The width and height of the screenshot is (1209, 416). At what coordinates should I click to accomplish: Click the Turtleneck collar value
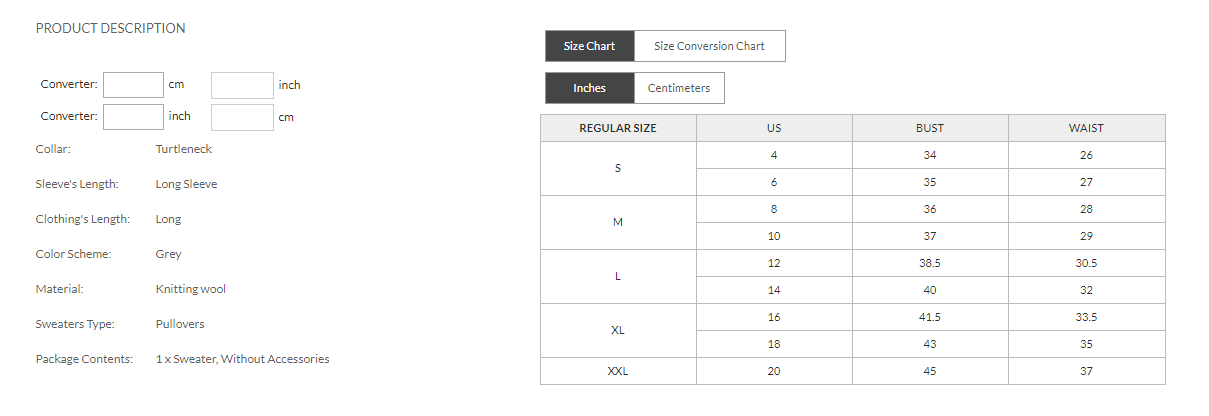[x=184, y=149]
